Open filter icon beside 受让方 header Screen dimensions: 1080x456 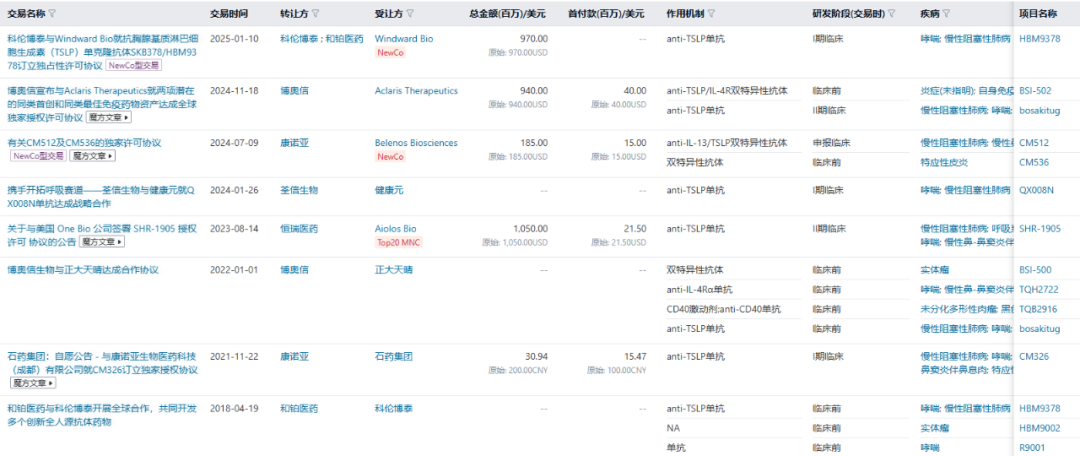click(x=410, y=13)
